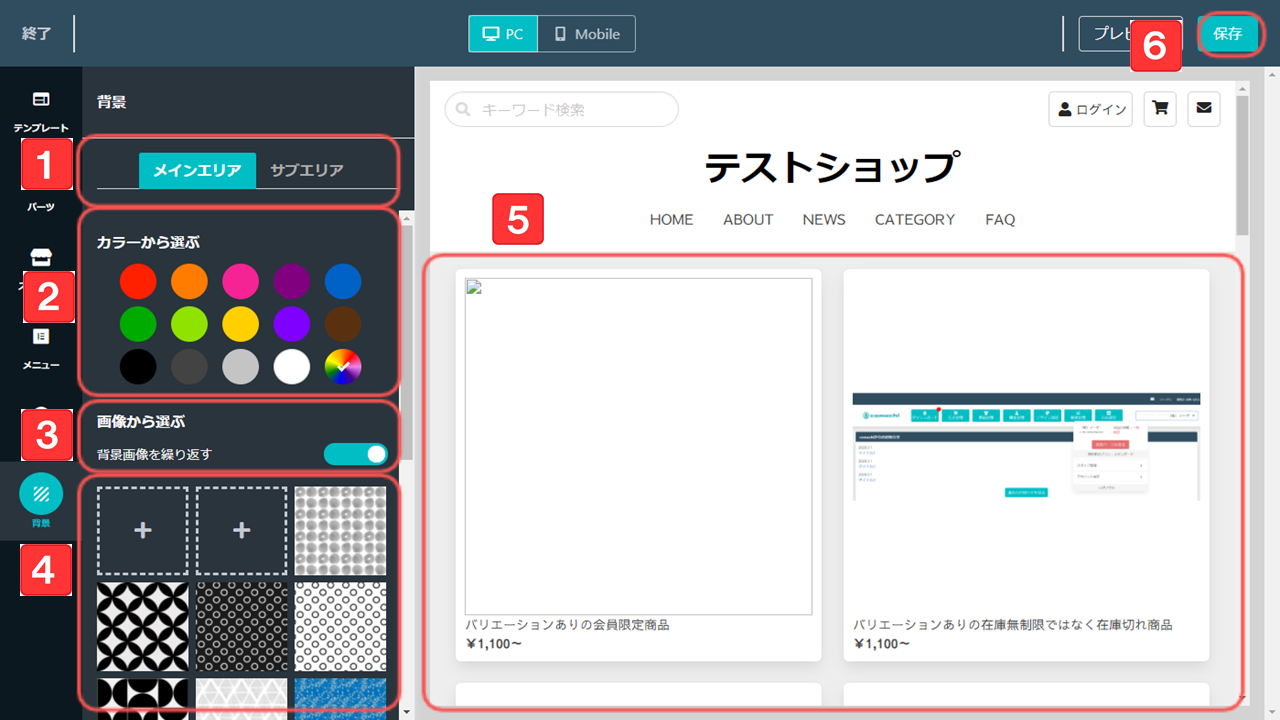This screenshot has height=720, width=1280.
Task: Pick the dark purple color swatch
Action: (292, 281)
